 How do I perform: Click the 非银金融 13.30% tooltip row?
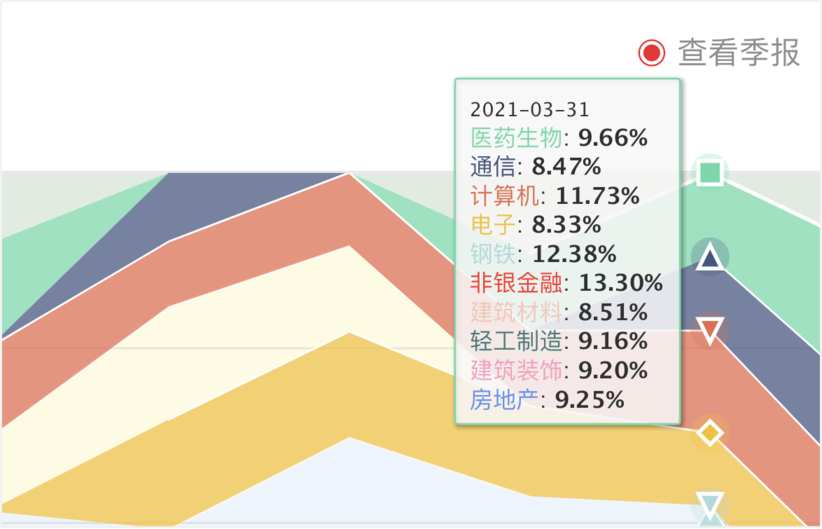[x=566, y=283]
